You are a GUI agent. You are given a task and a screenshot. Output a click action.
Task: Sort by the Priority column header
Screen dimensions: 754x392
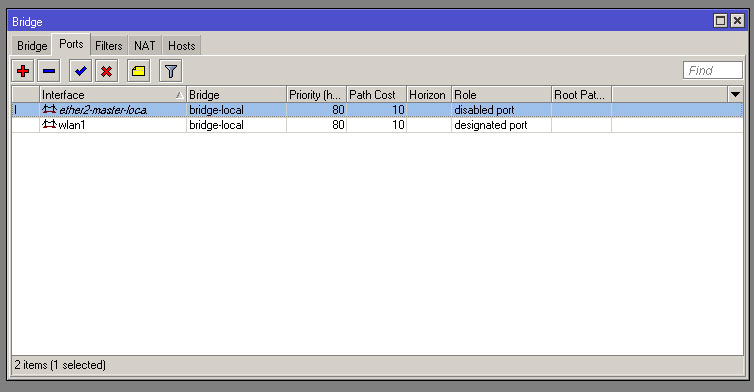coord(316,94)
